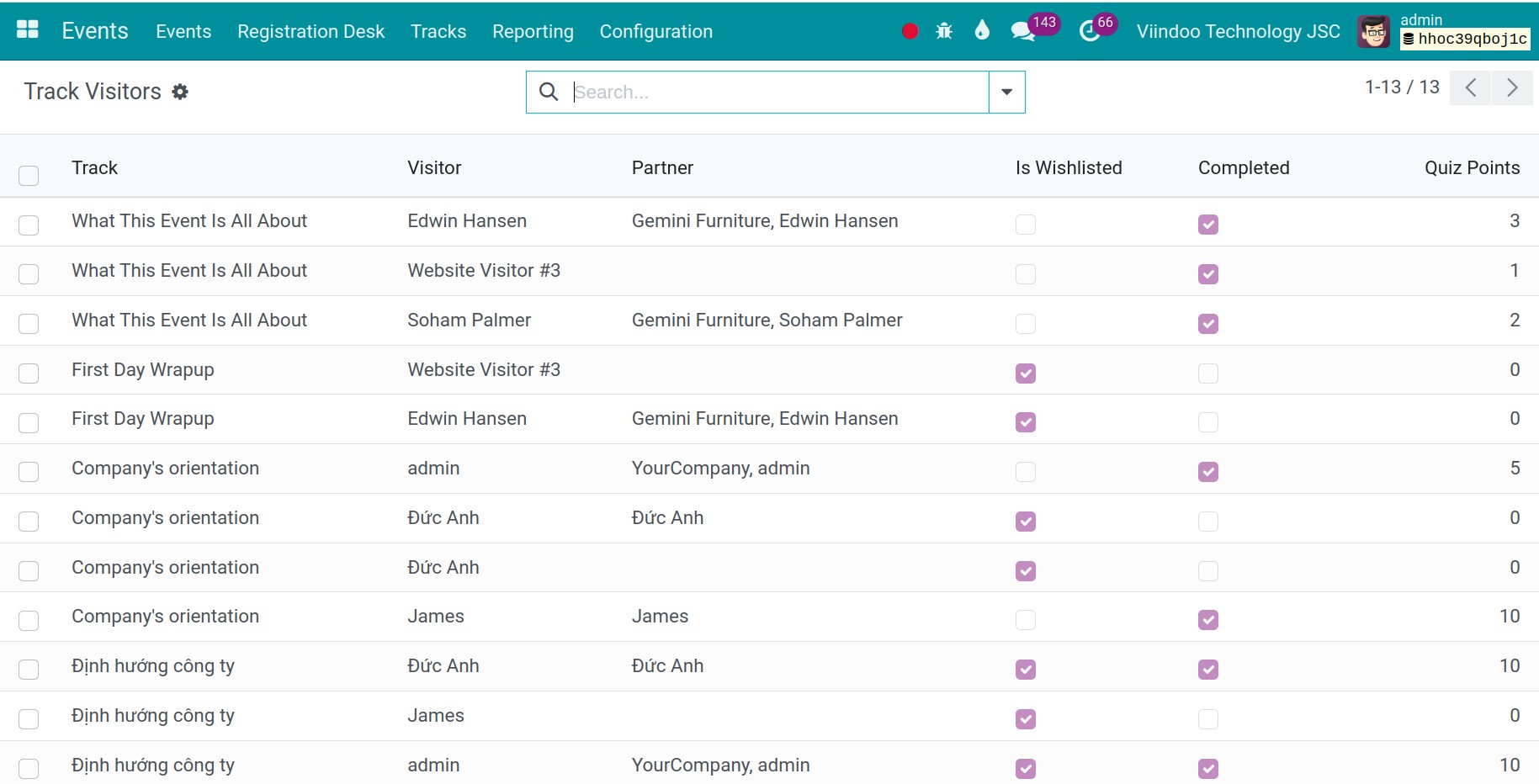
Task: Select all rows with header checkbox
Action: pyautogui.click(x=29, y=175)
